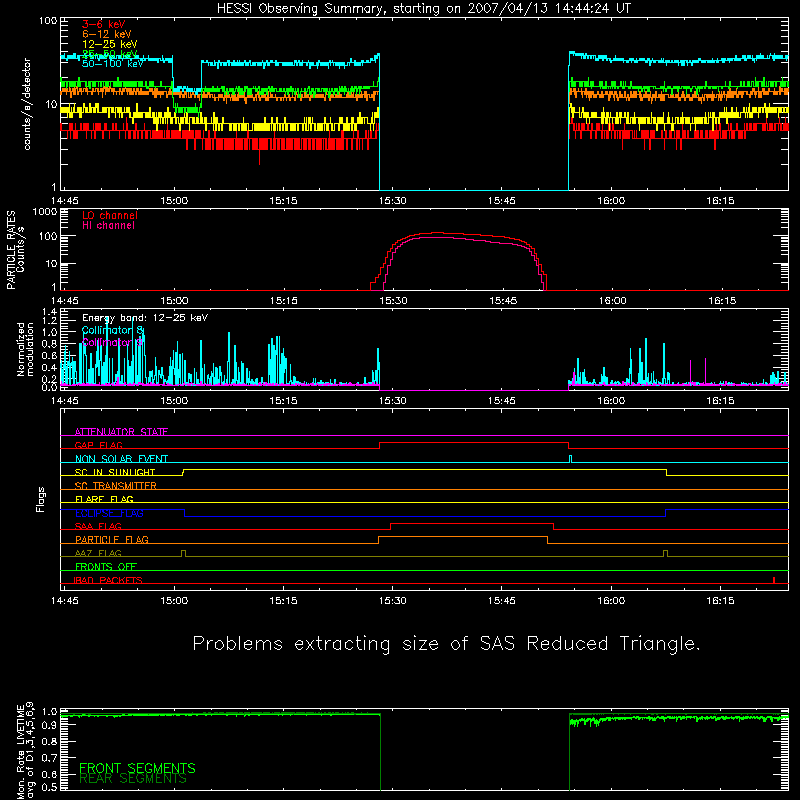
Task: Click the vertical 'Flags' axis label
Action: click(41, 499)
